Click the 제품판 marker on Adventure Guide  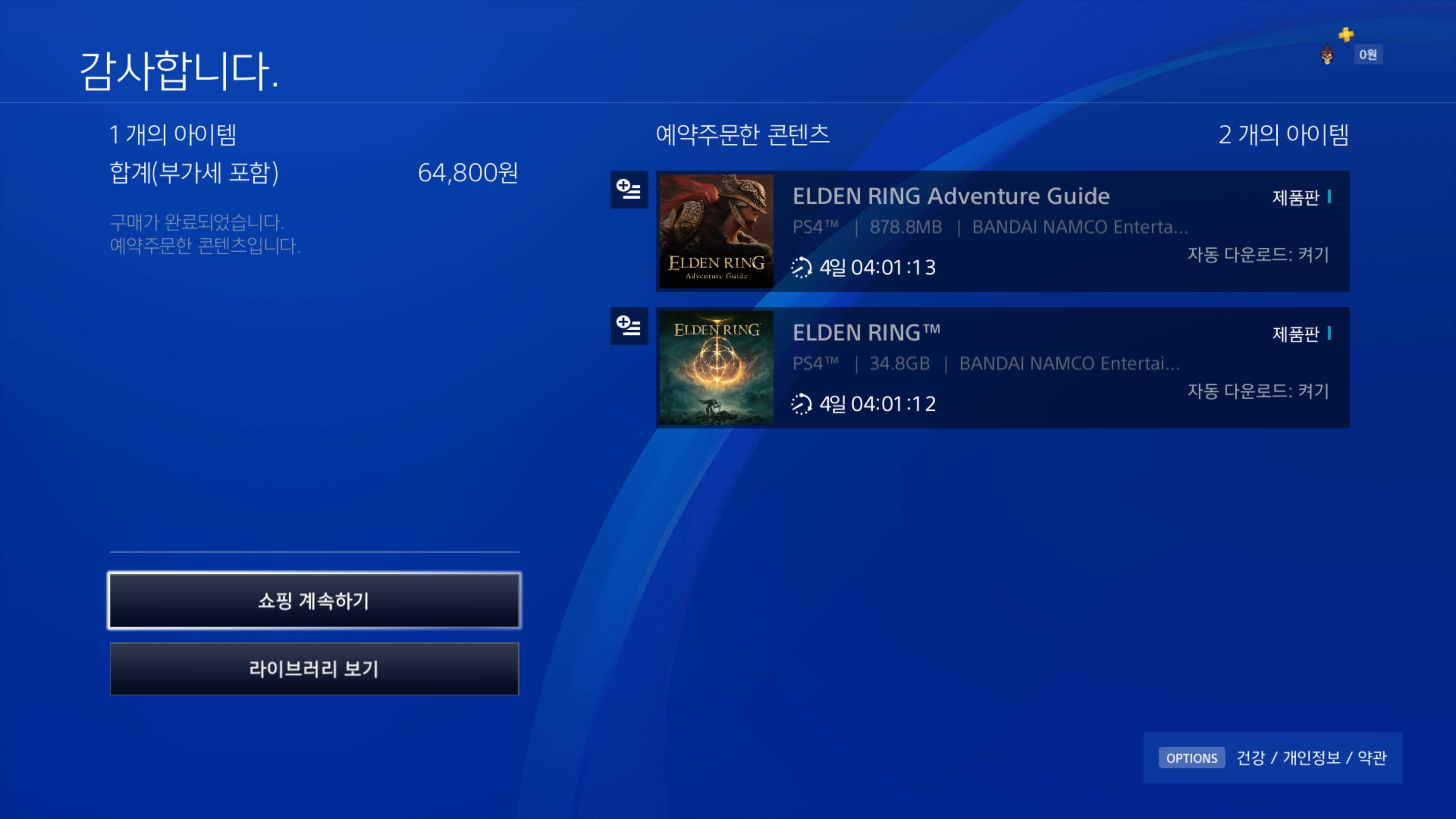click(x=1301, y=197)
